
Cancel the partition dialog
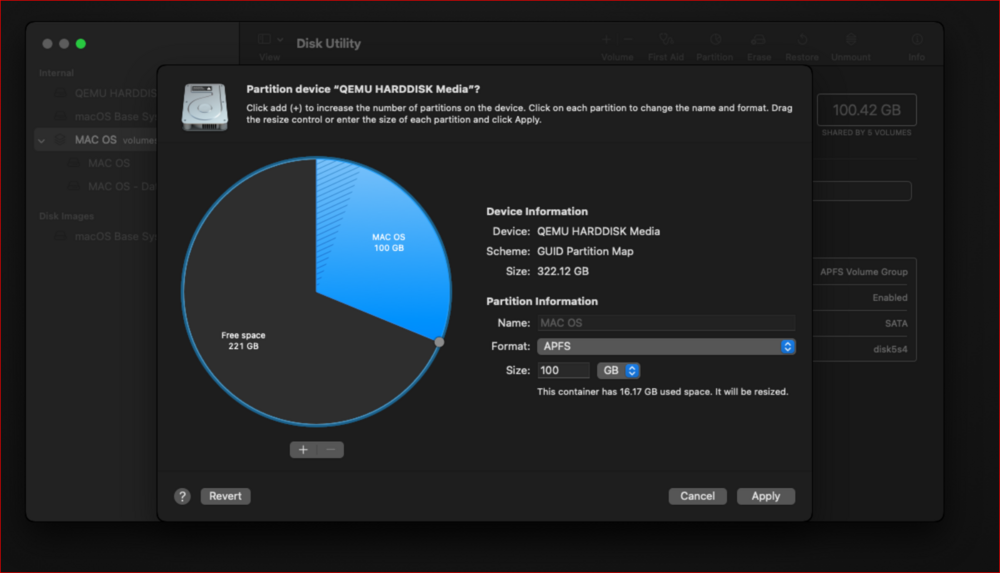(x=697, y=496)
